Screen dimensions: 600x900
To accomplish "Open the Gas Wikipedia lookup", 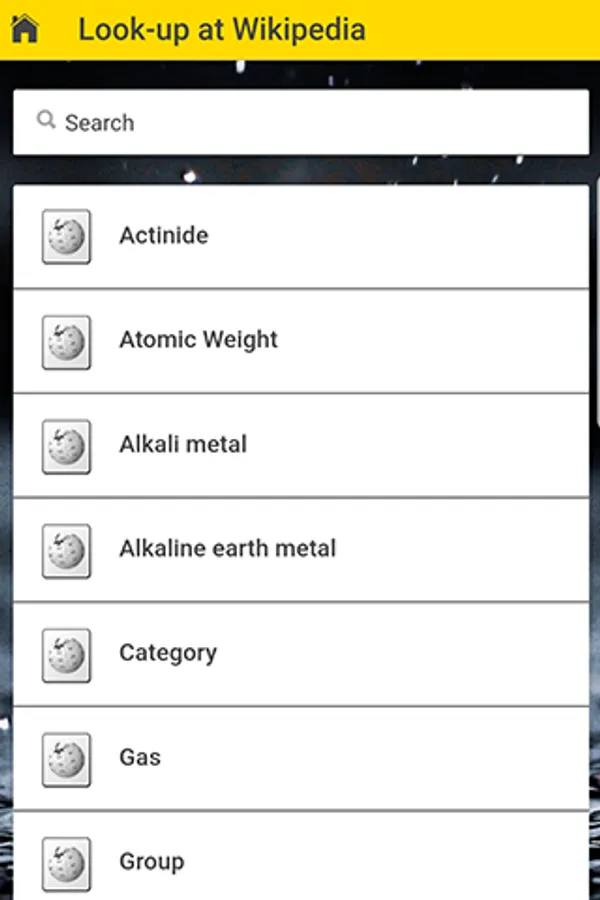I will (140, 758).
